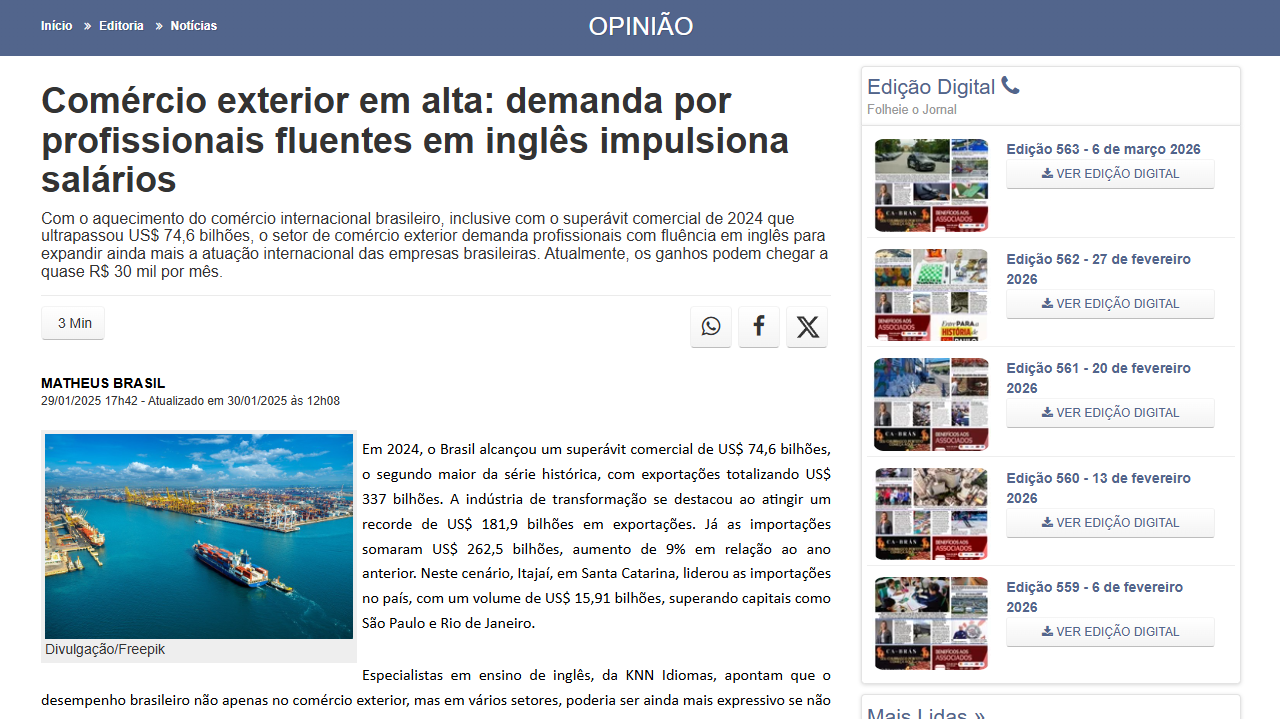Click the 3 Min reading time button

tap(75, 323)
